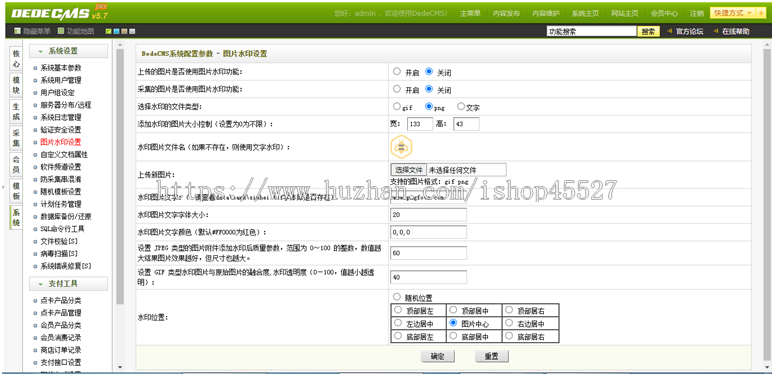Click the plus icon beside 快捷方式
This screenshot has height=376, width=774.
pos(761,13)
